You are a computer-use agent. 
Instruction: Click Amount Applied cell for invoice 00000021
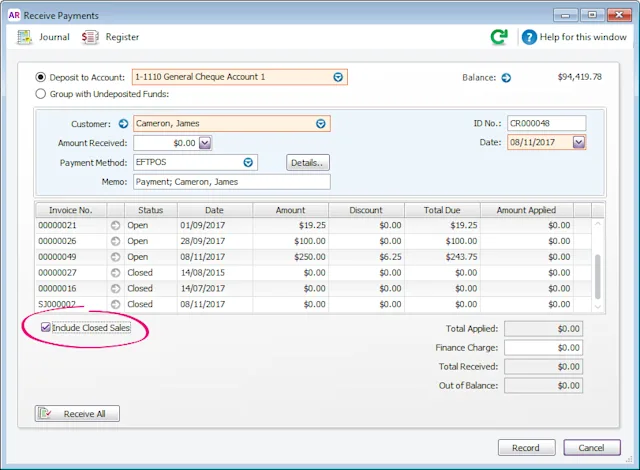tap(527, 225)
